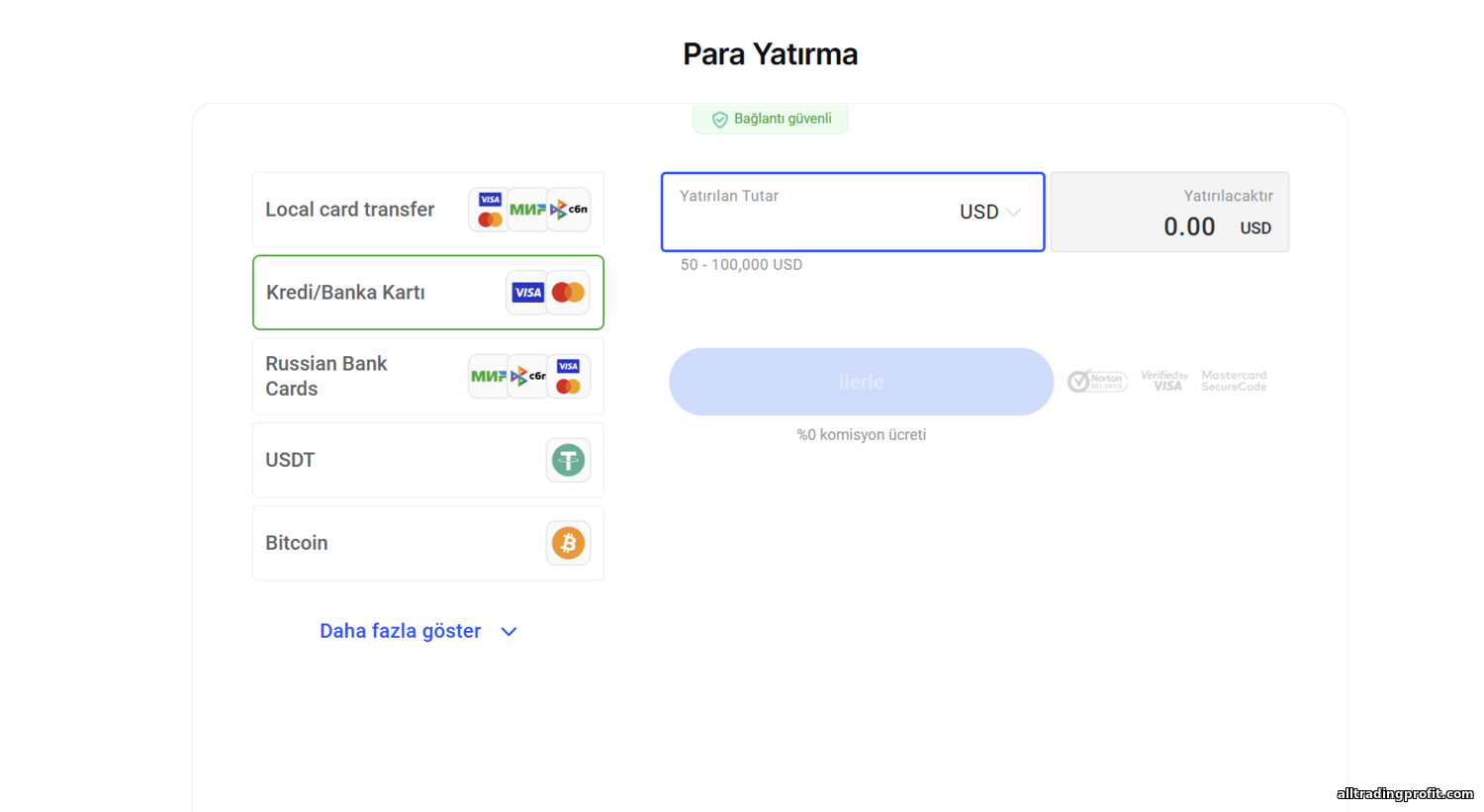The image size is (1484, 812).
Task: Choose the Bitcoin payment option
Action: (428, 543)
